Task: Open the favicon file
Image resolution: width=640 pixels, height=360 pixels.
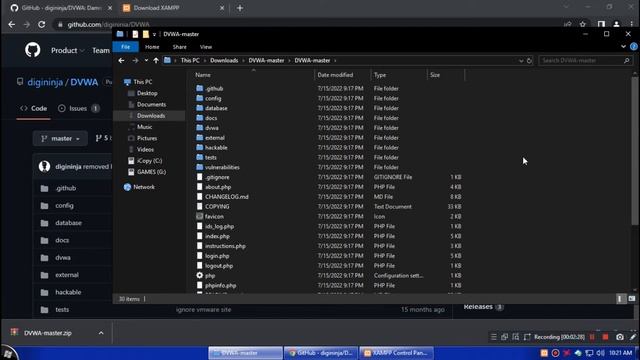Action: [214, 216]
